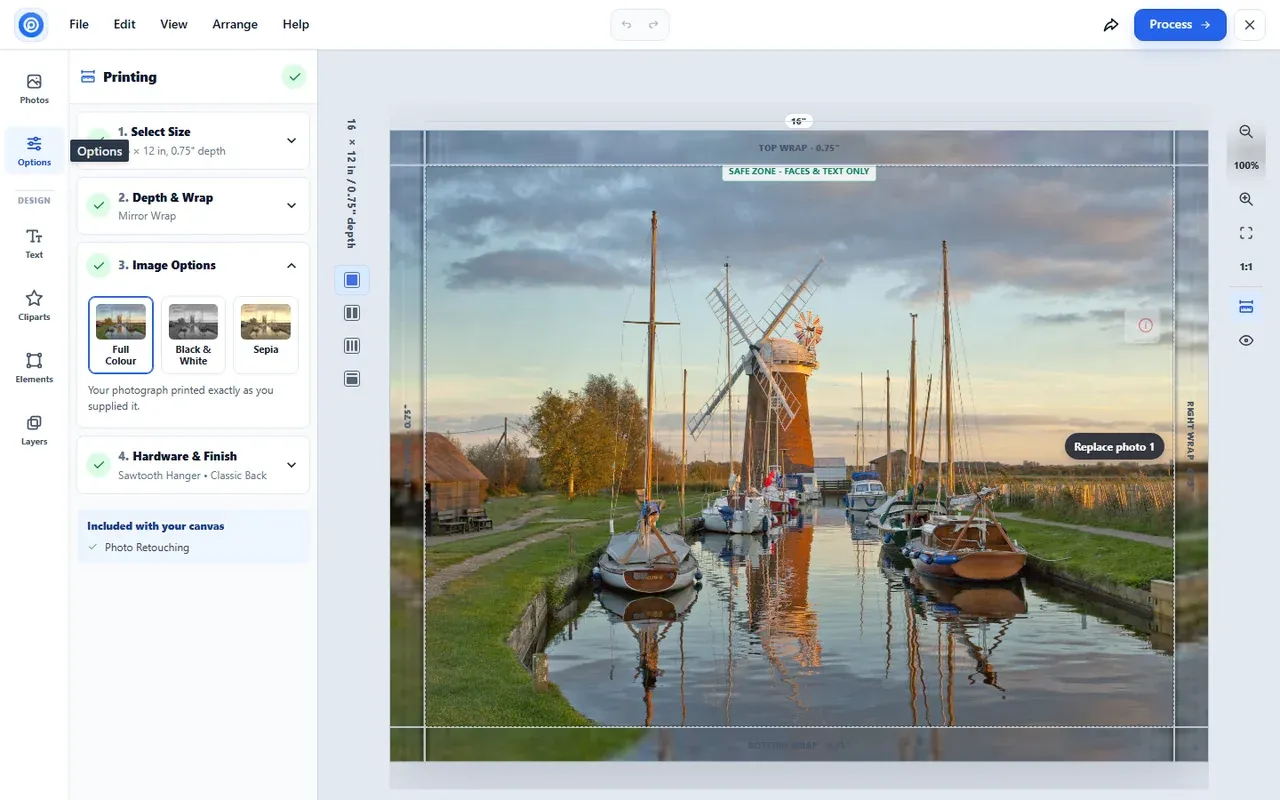Undo the last action
The image size is (1280, 800).
(626, 25)
